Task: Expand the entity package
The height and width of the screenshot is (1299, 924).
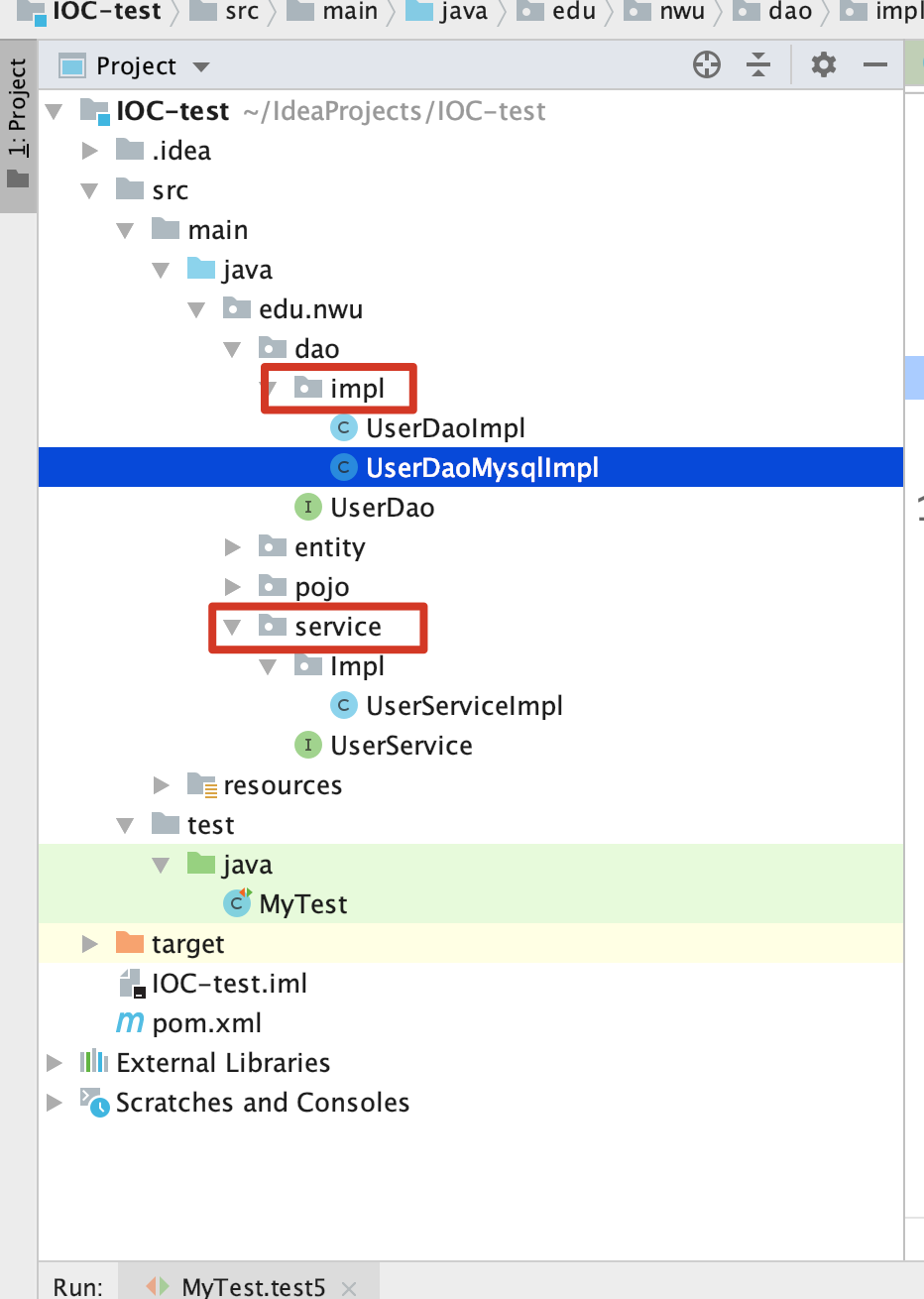Action: pos(233,547)
